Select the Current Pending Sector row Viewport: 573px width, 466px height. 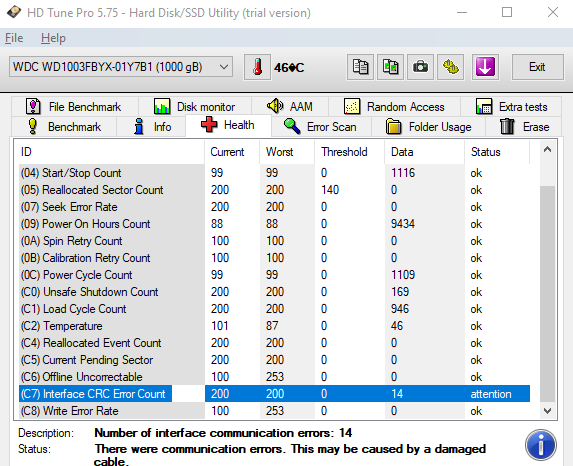[274, 360]
